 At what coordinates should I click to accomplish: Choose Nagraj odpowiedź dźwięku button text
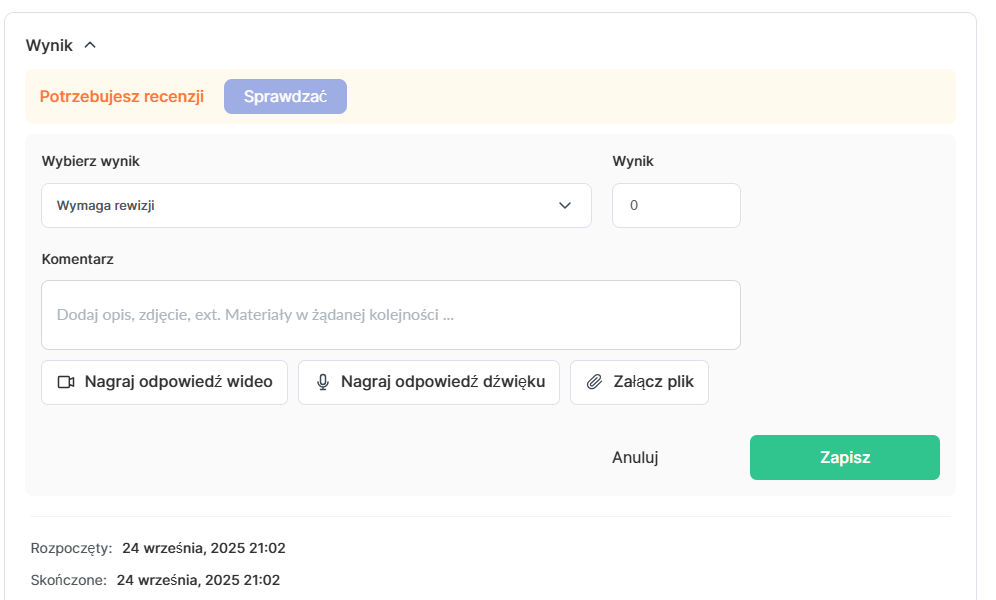pos(442,382)
